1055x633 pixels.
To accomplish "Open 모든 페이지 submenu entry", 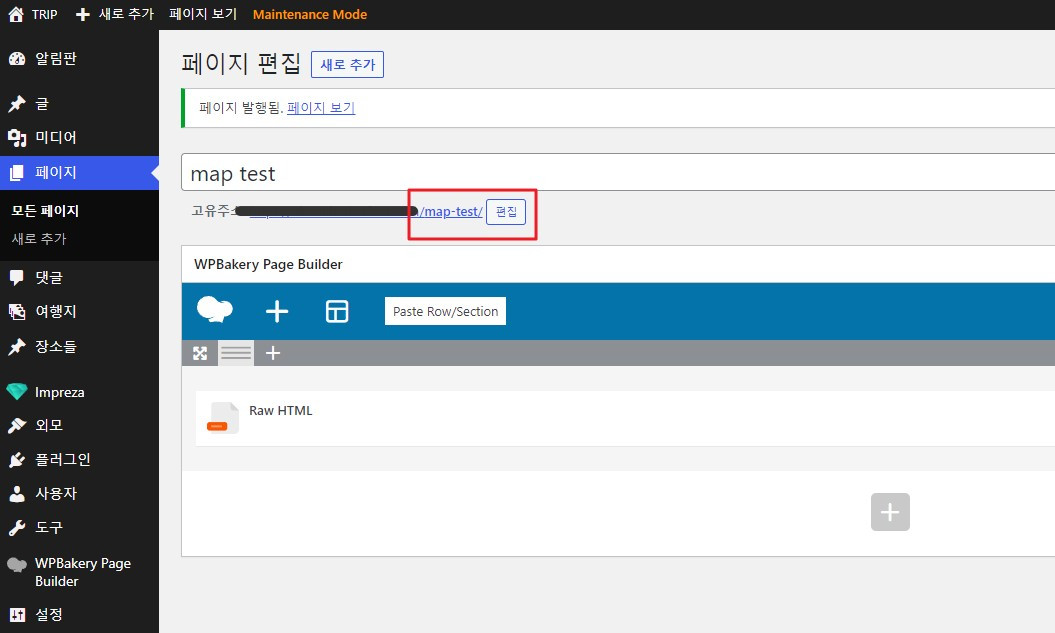I will click(45, 211).
